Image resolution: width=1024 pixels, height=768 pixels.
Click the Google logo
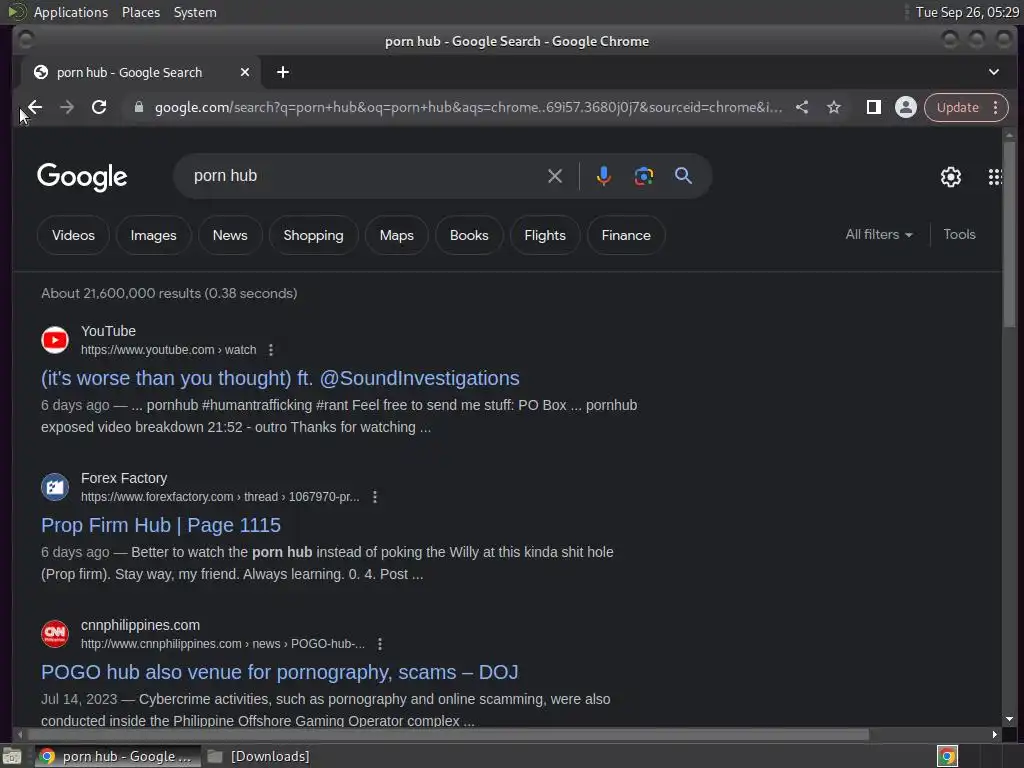82,177
